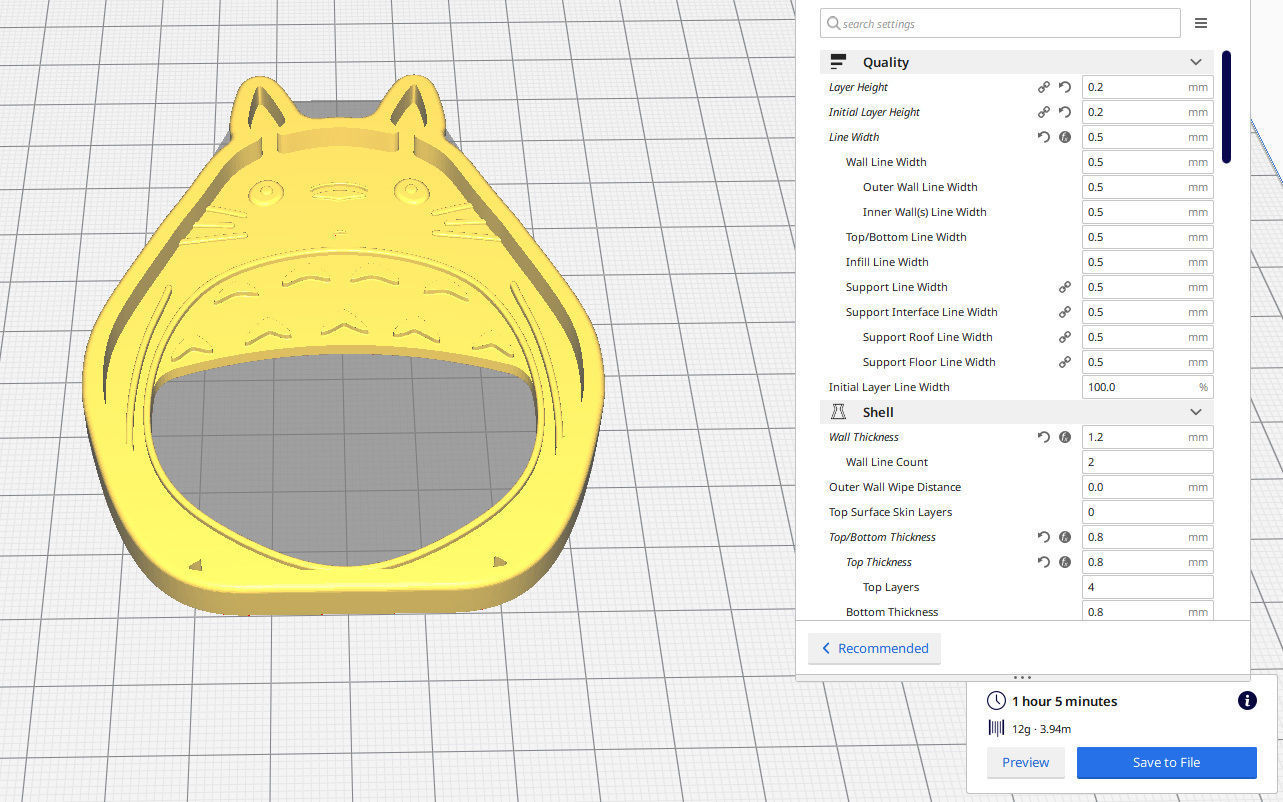This screenshot has height=802, width=1283.
Task: Click the Shell section header
Action: tap(1016, 412)
